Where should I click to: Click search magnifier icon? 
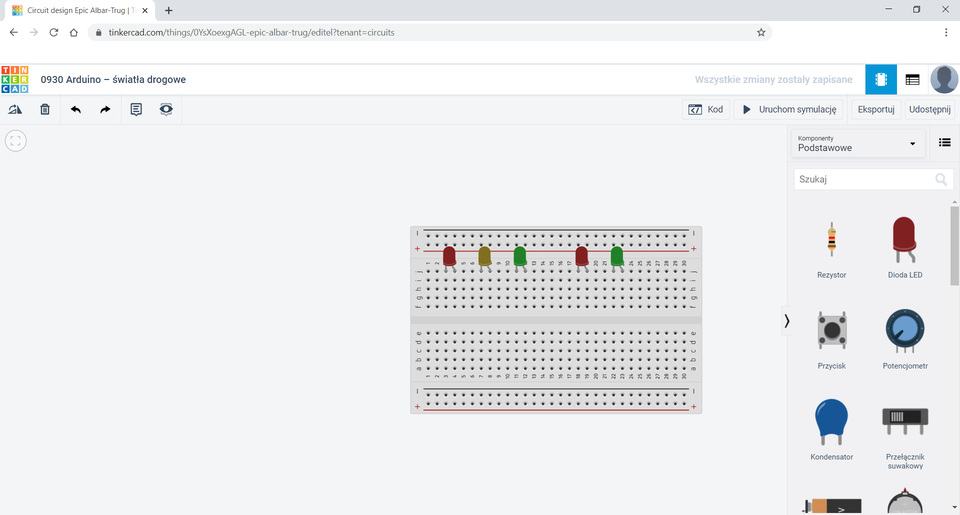coord(941,179)
